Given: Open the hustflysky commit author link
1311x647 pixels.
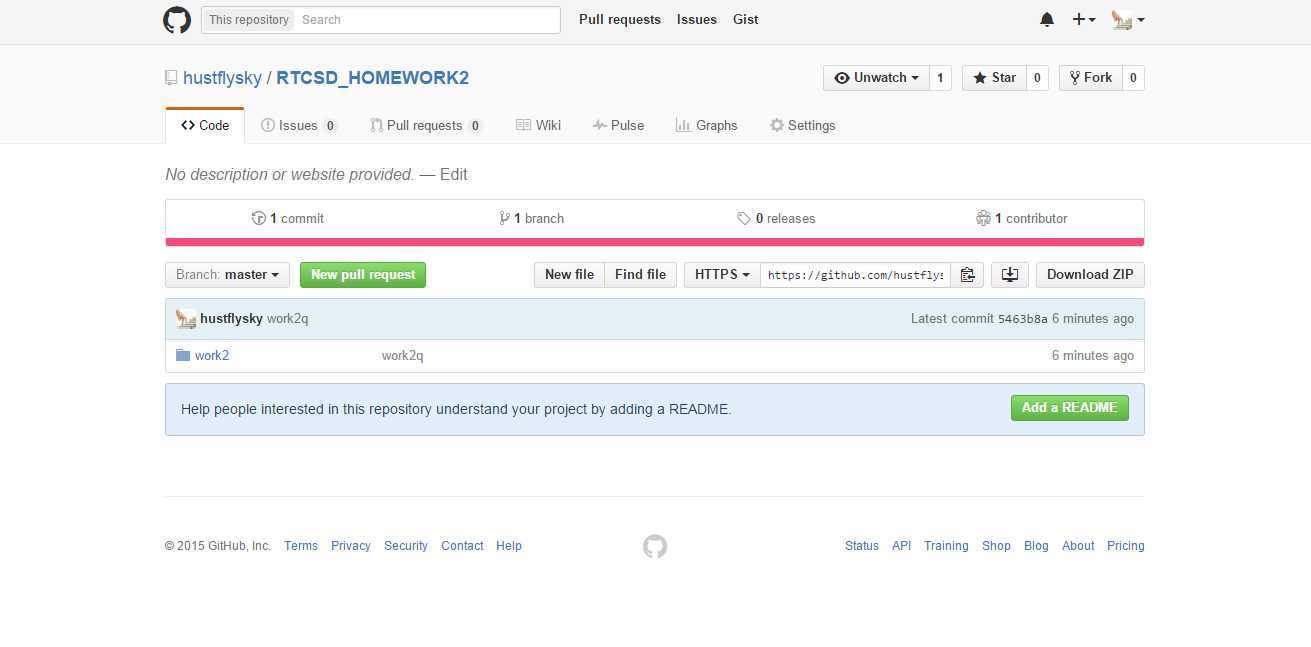Looking at the screenshot, I should [x=231, y=319].
